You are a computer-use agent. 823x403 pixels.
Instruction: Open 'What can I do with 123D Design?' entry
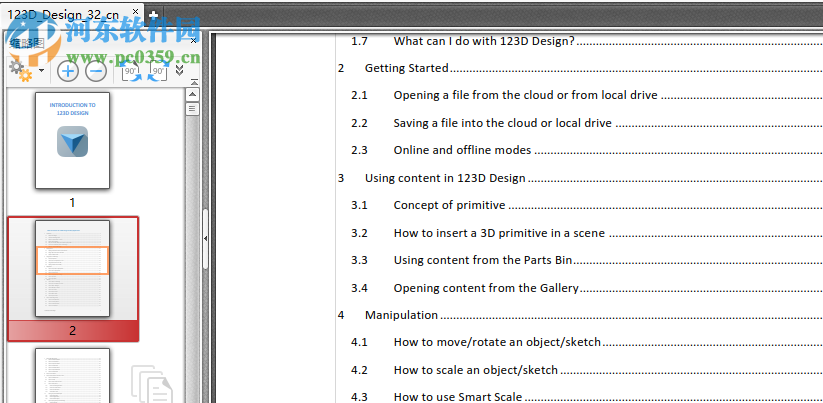[x=484, y=41]
